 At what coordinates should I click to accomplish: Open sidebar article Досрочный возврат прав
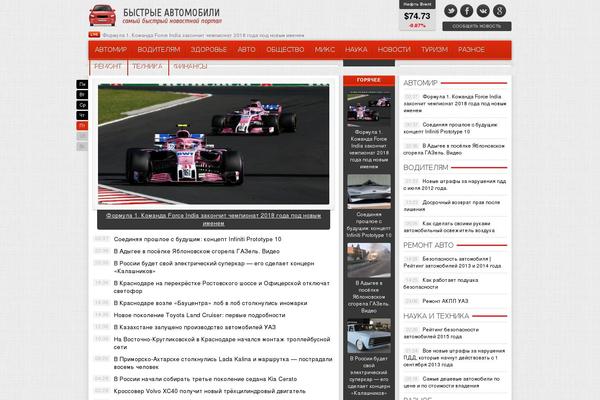coord(452,206)
